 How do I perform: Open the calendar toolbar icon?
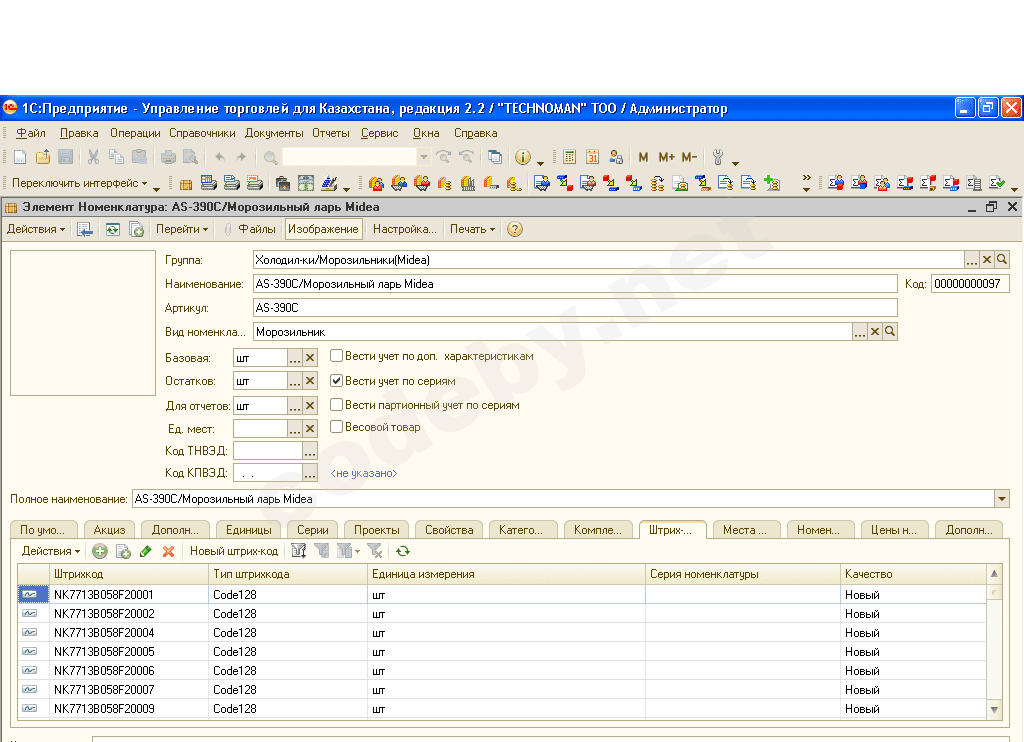592,157
